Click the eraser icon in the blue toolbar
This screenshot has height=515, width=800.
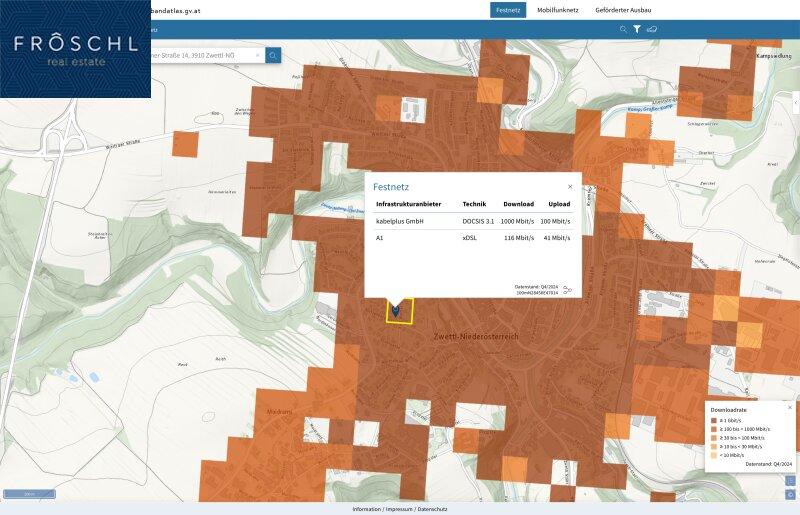coord(652,30)
